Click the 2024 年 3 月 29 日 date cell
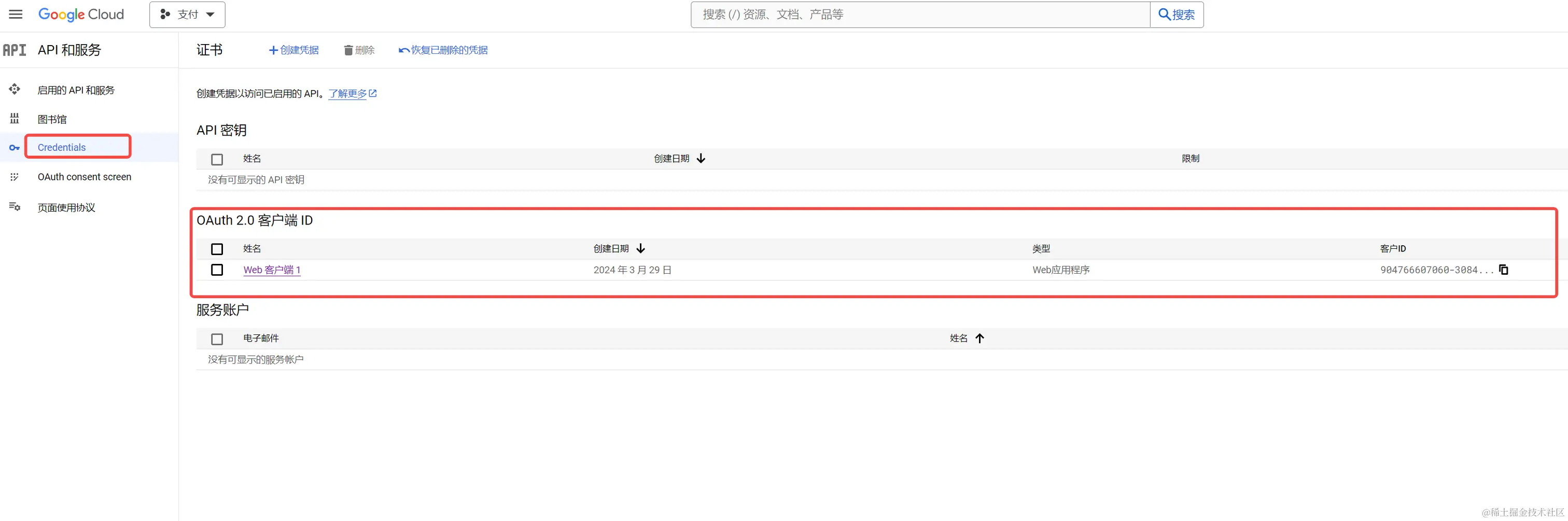This screenshot has height=521, width=1568. click(x=633, y=270)
